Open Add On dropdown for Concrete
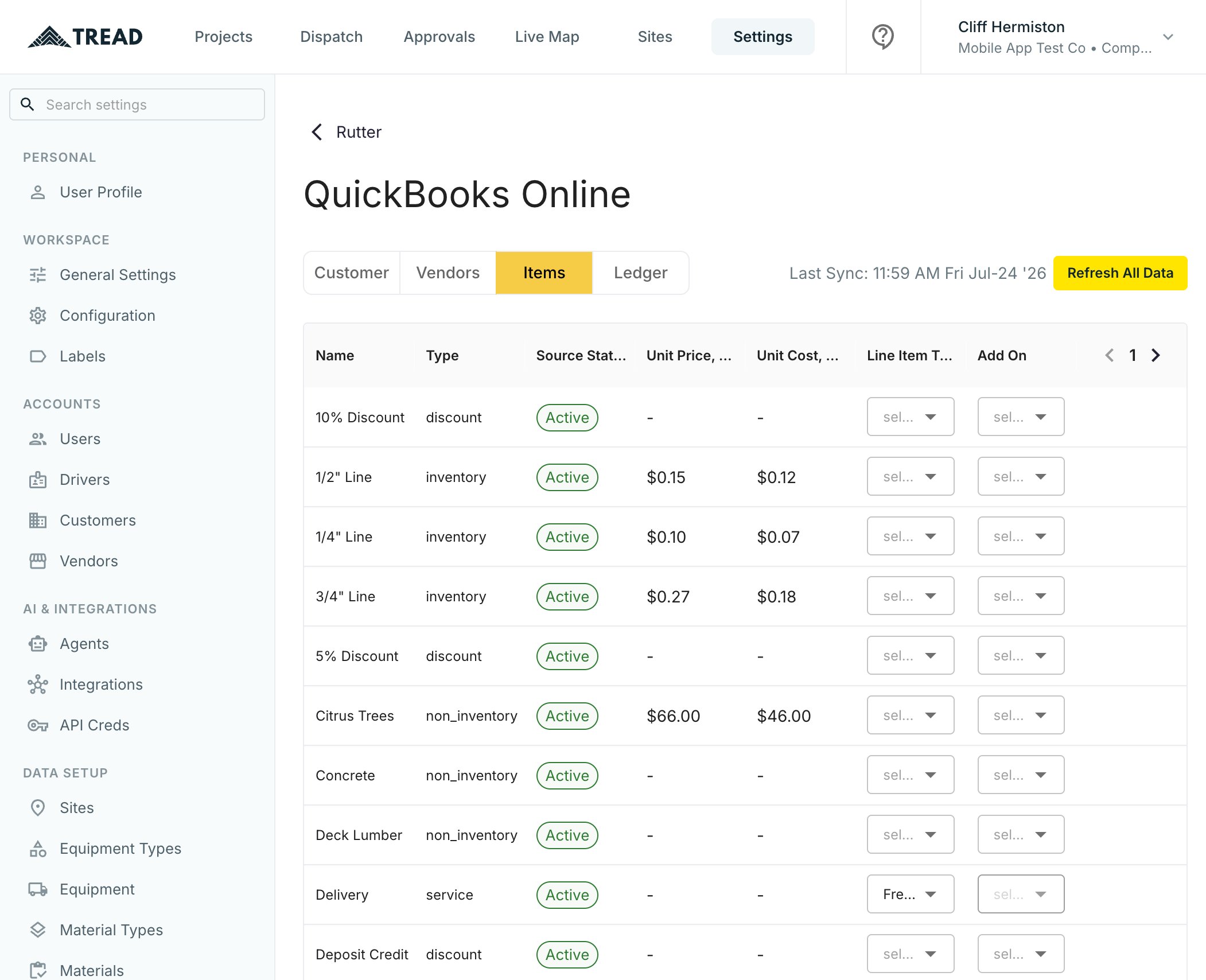The width and height of the screenshot is (1206, 980). [1021, 775]
